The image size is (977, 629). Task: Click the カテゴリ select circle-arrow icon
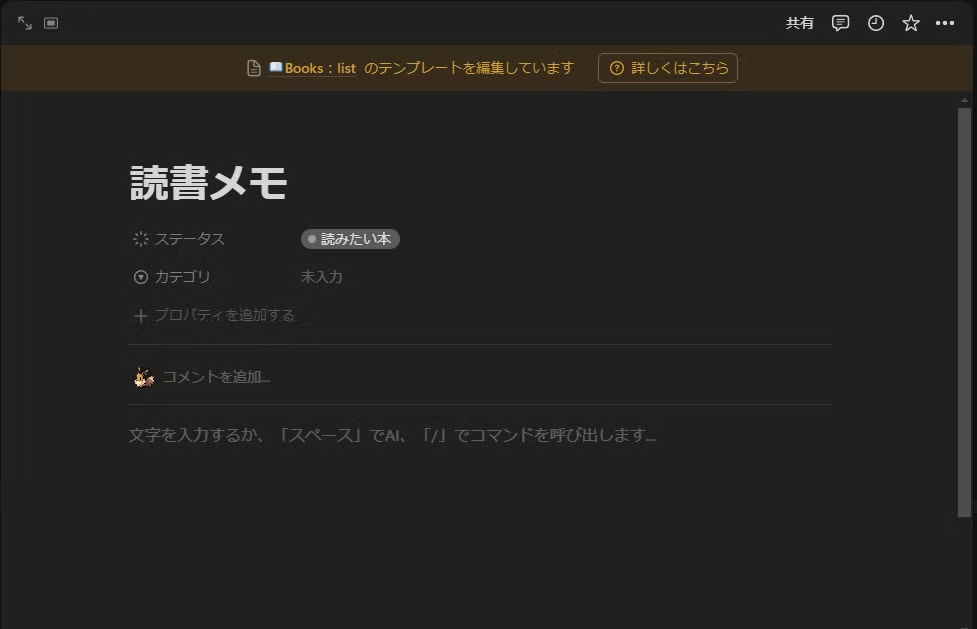[x=141, y=277]
